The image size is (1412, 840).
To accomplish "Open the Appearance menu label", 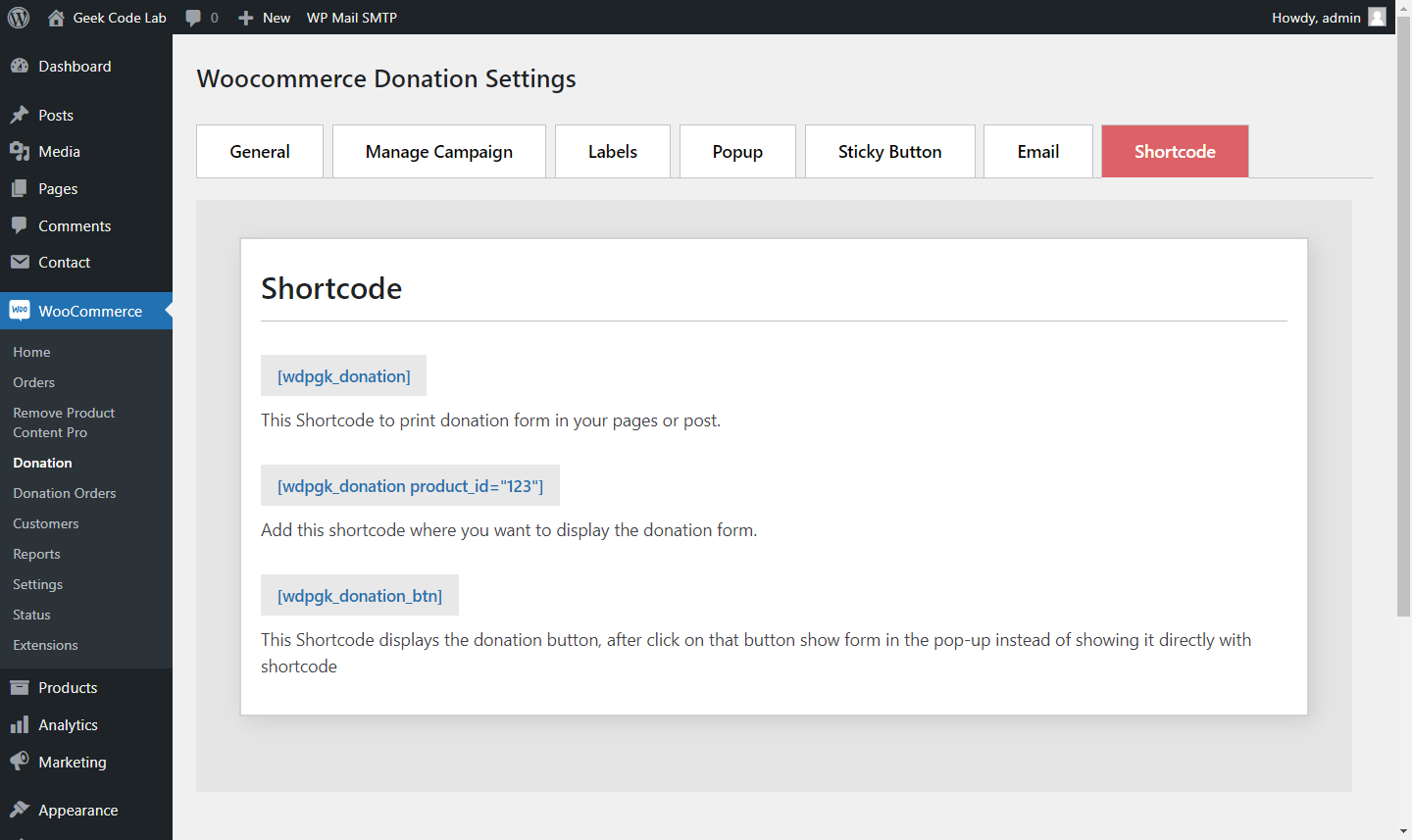I will (77, 810).
